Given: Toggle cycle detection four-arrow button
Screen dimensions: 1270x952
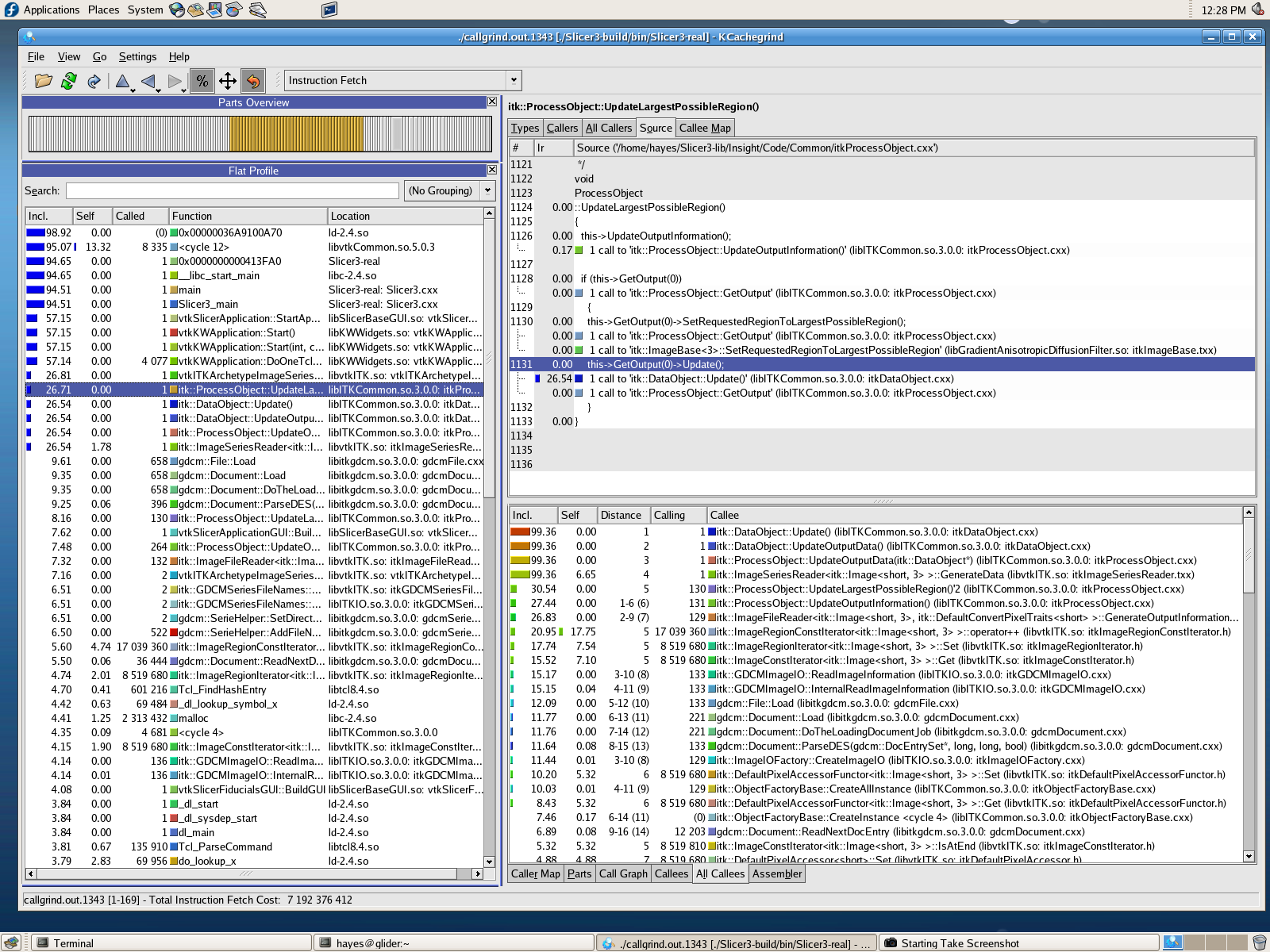Looking at the screenshot, I should (x=228, y=81).
